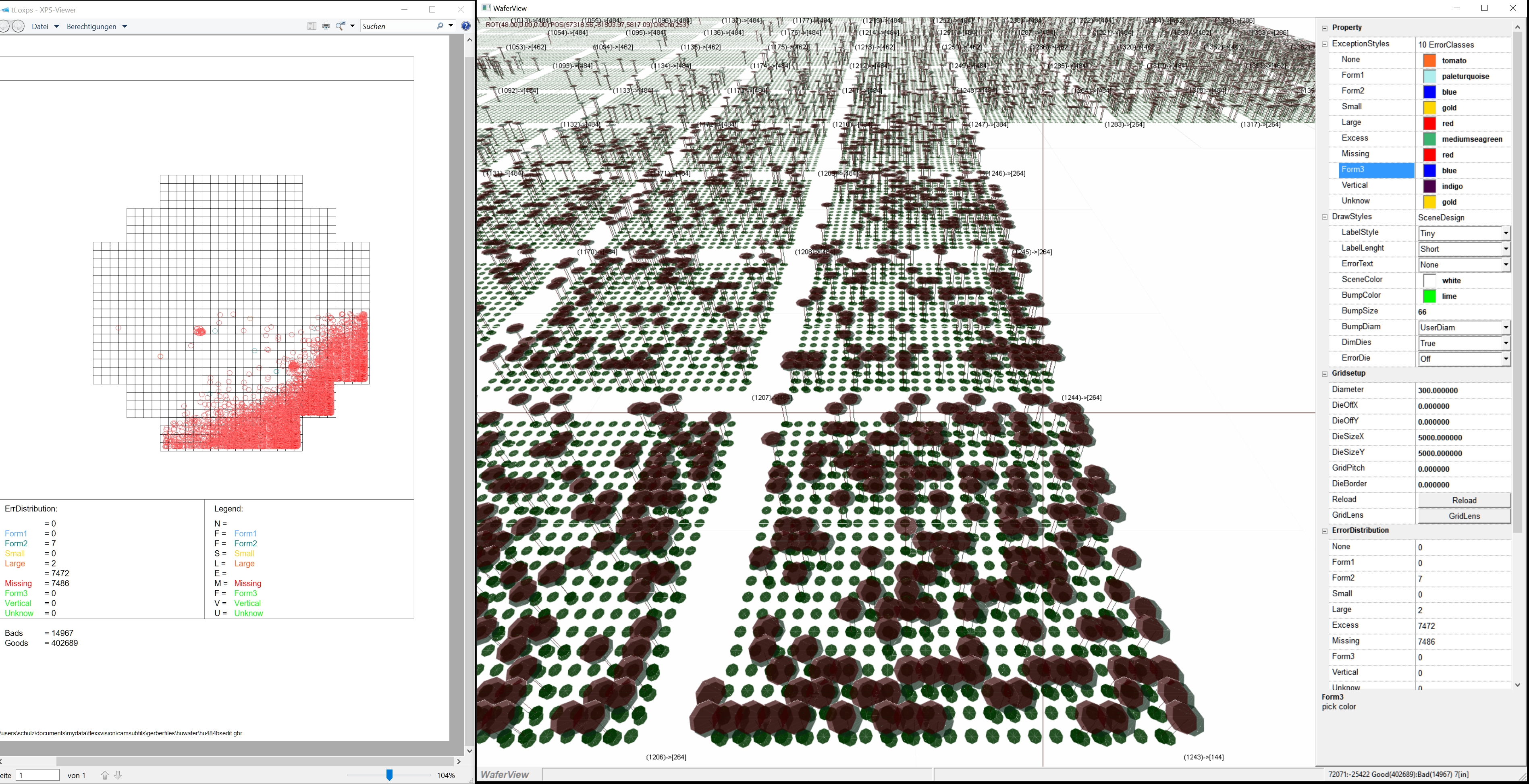Click the search magnifier in Suchen box
1529x784 pixels.
point(440,26)
